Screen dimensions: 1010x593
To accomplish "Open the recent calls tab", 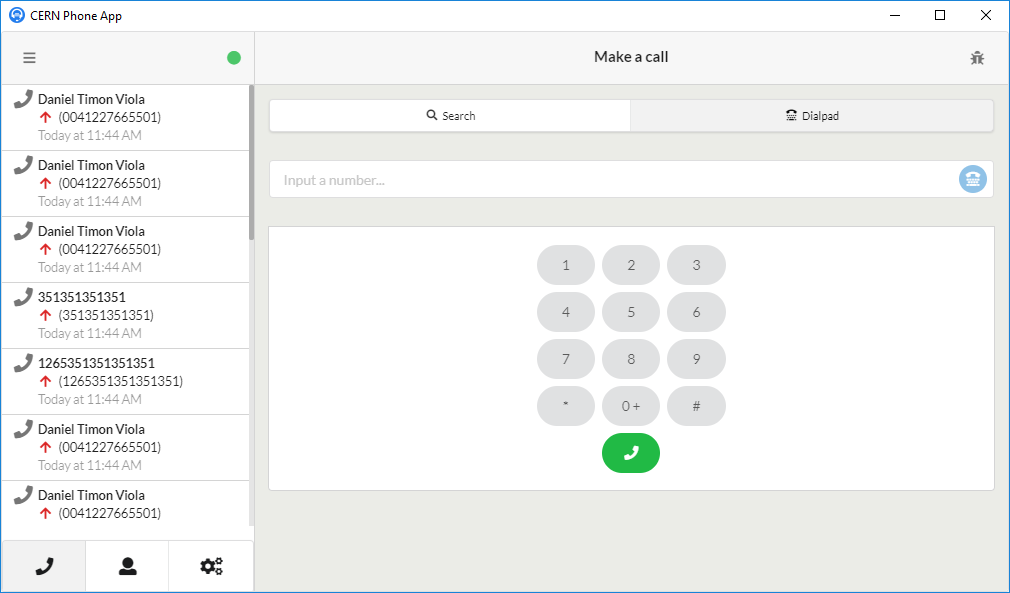I will [x=44, y=566].
